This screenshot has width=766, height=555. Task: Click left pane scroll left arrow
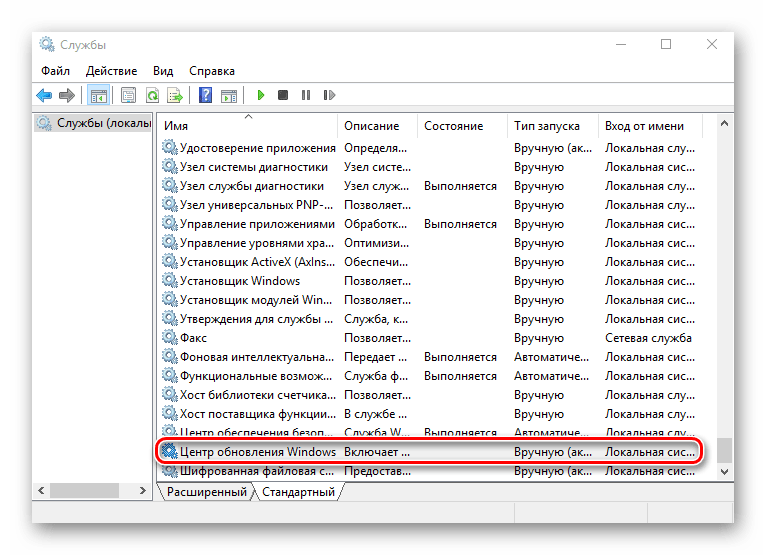tap(41, 491)
